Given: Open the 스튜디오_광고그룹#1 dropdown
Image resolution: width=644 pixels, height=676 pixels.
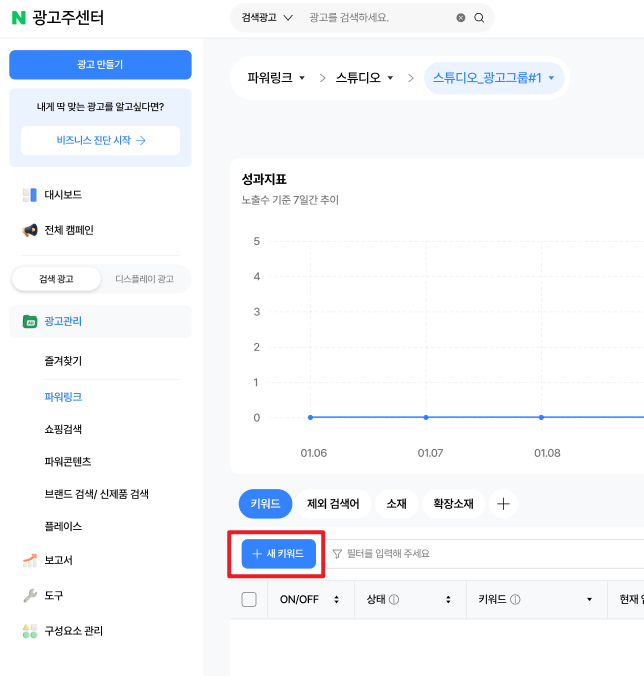Looking at the screenshot, I should point(494,78).
